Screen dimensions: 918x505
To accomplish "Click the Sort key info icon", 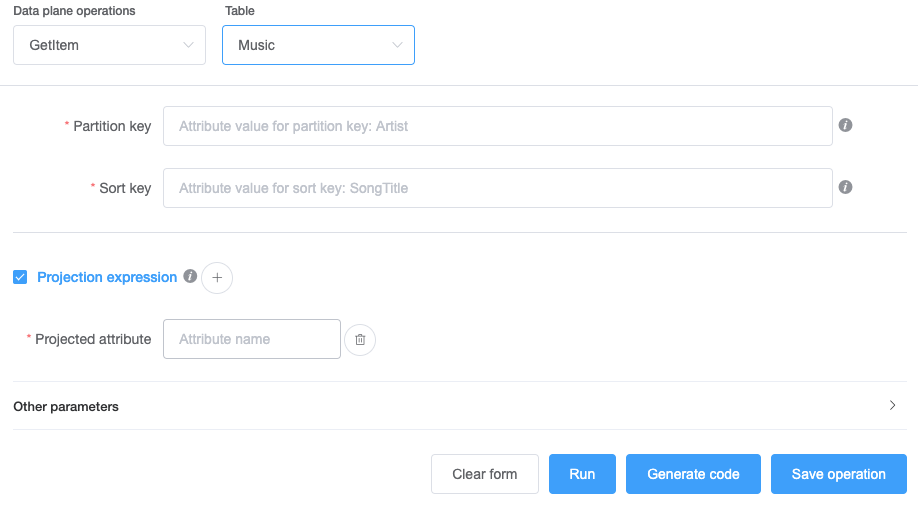I will [845, 187].
